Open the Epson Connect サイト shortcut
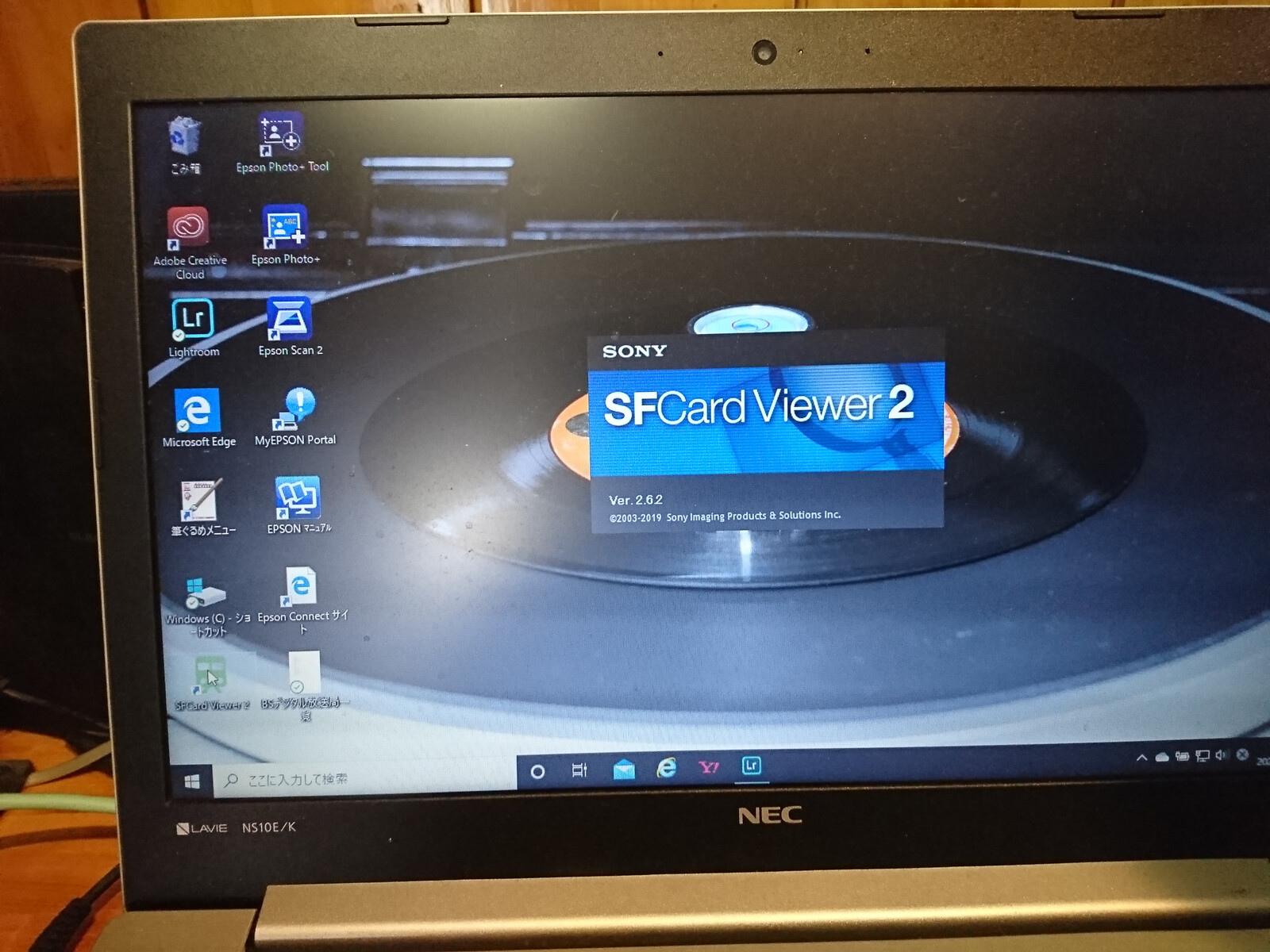Image resolution: width=1270 pixels, height=952 pixels. click(302, 601)
